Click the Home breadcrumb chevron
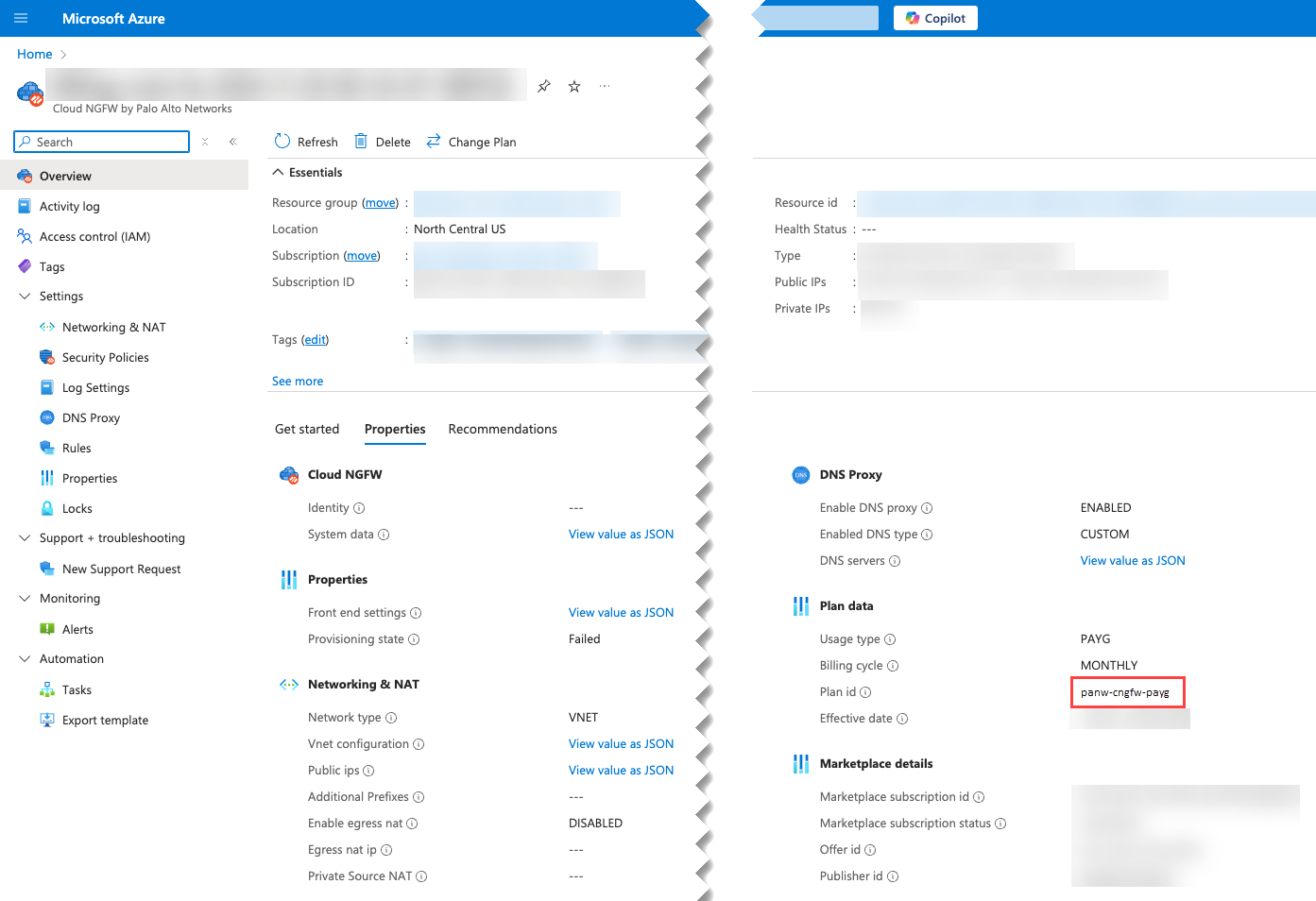This screenshot has height=901, width=1316. pyautogui.click(x=63, y=55)
